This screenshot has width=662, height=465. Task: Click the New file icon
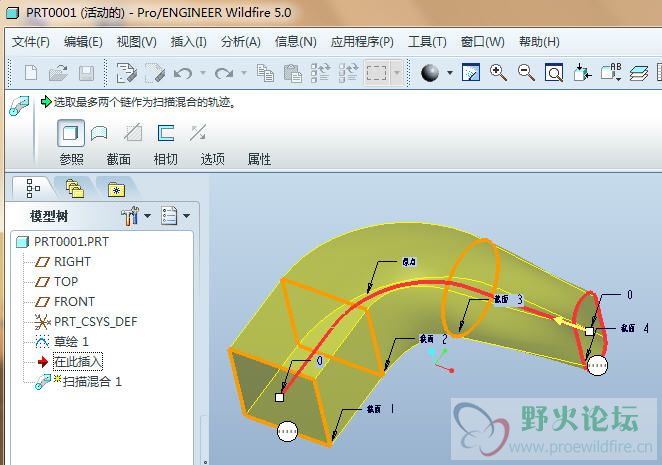pyautogui.click(x=31, y=73)
